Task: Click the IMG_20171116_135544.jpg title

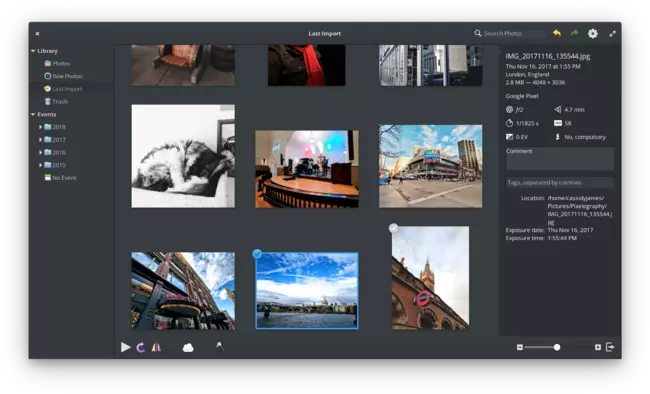Action: click(548, 56)
